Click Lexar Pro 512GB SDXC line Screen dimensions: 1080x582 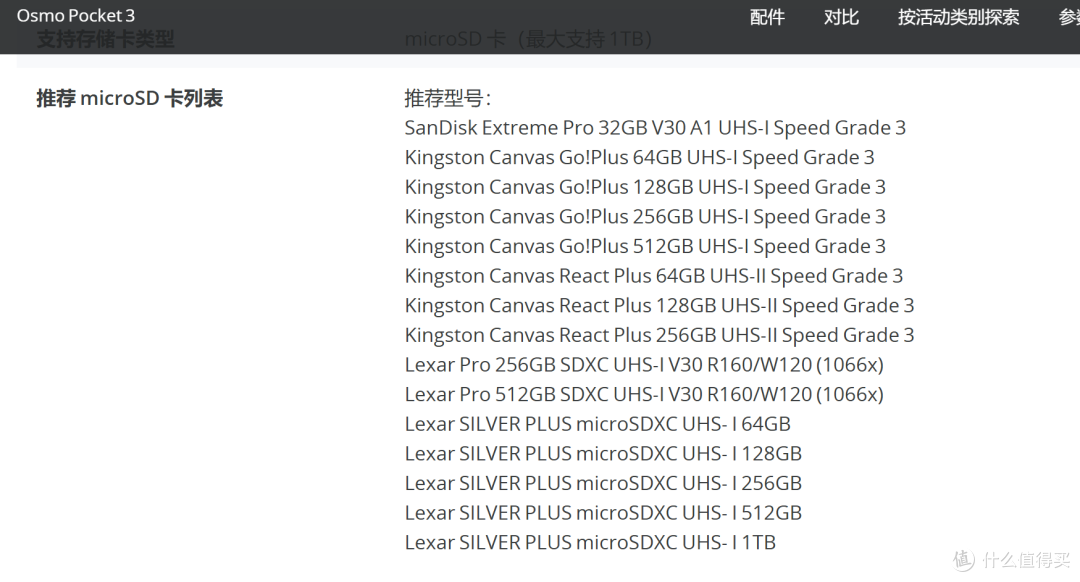click(644, 394)
